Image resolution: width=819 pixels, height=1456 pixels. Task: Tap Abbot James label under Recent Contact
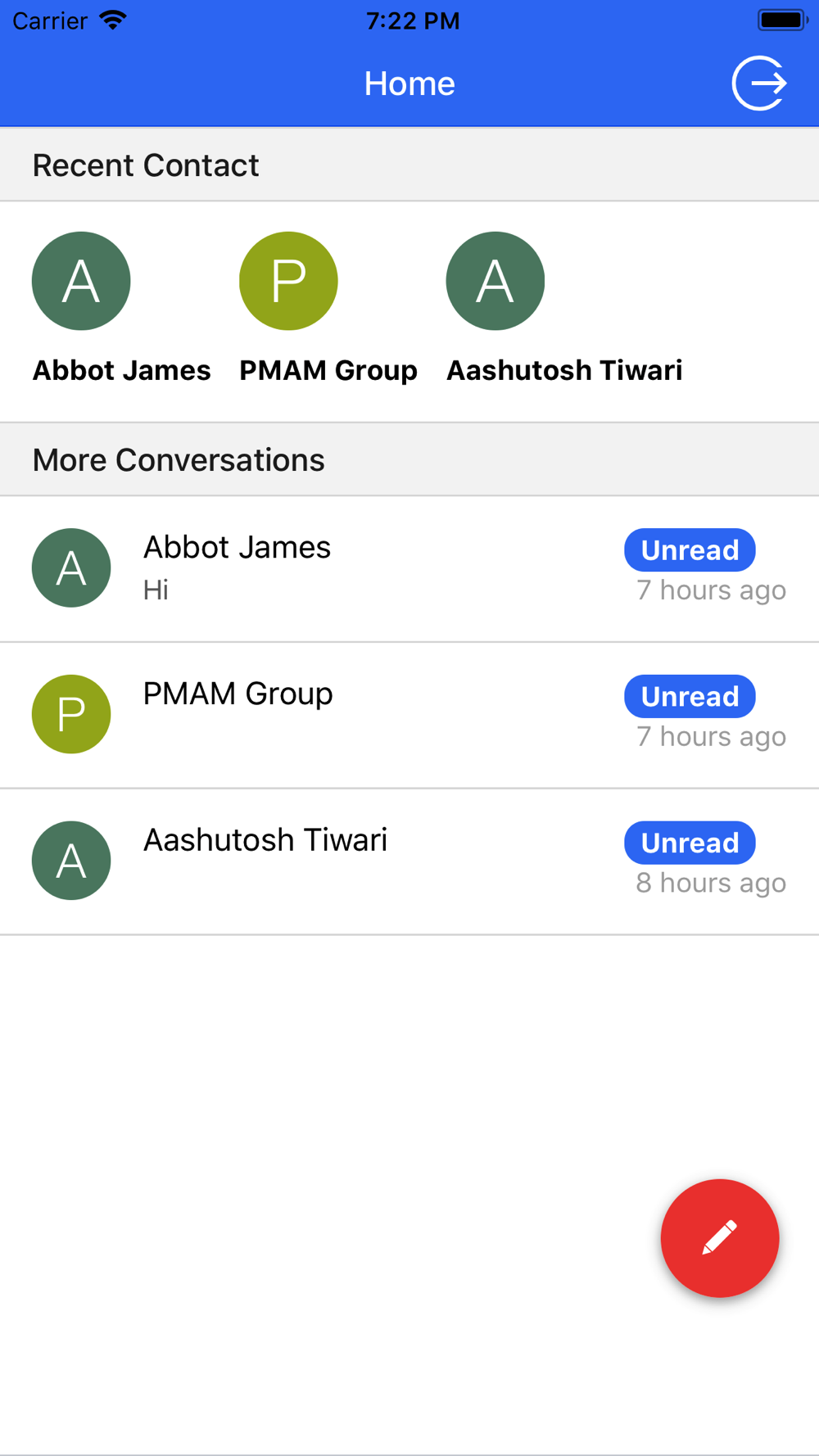tap(121, 370)
